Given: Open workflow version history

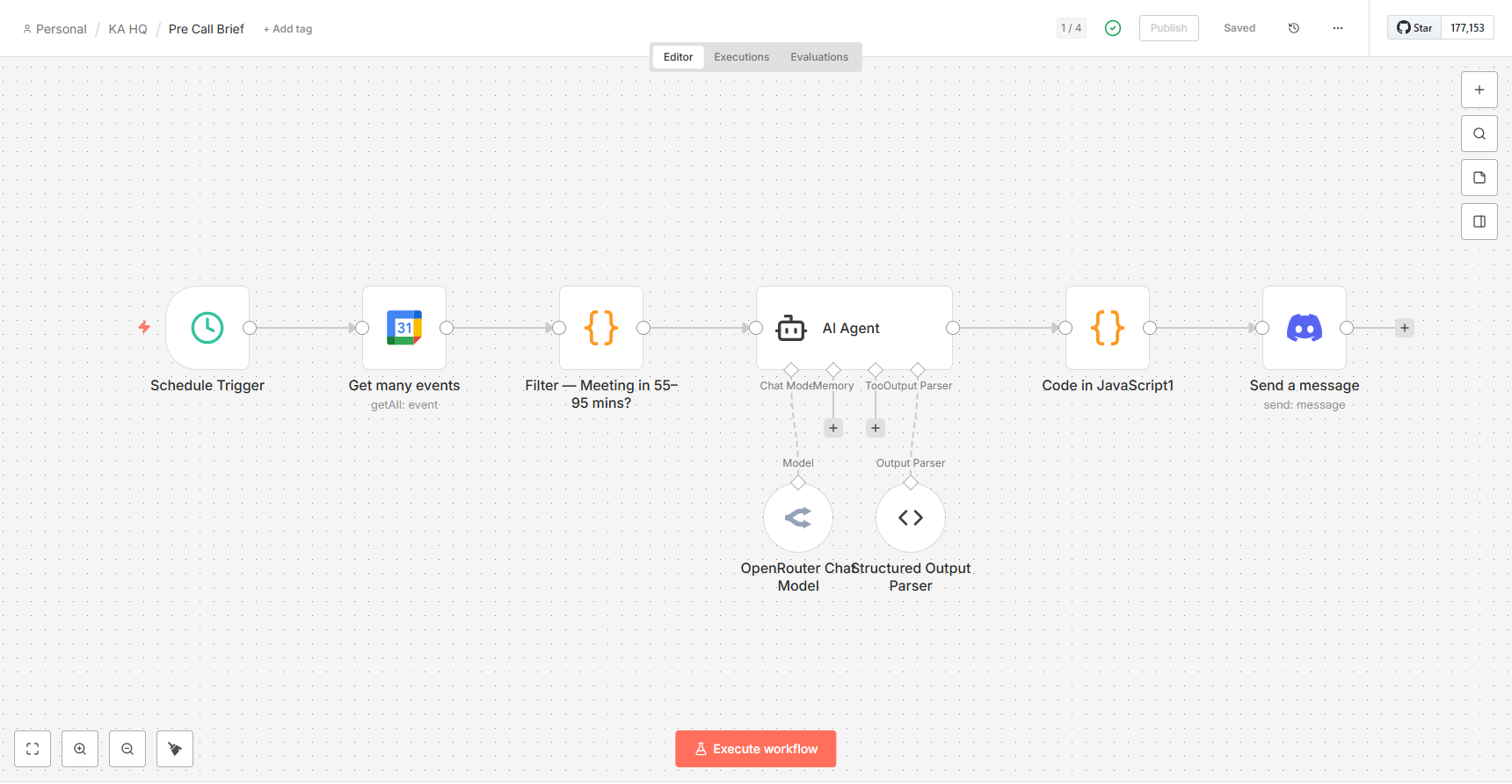Looking at the screenshot, I should click(1294, 28).
